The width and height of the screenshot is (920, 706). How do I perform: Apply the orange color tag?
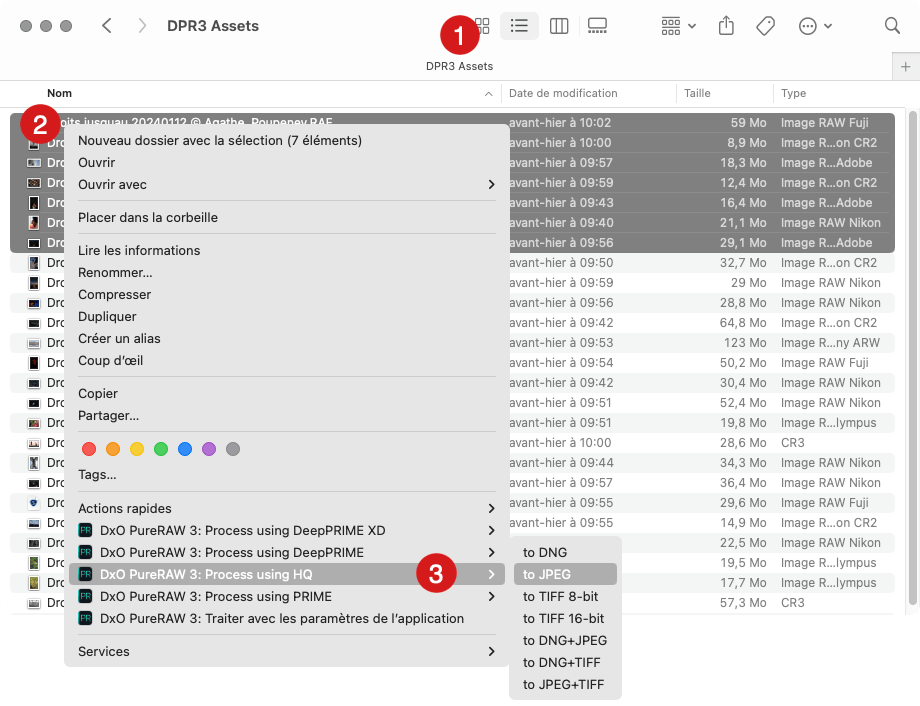[113, 449]
